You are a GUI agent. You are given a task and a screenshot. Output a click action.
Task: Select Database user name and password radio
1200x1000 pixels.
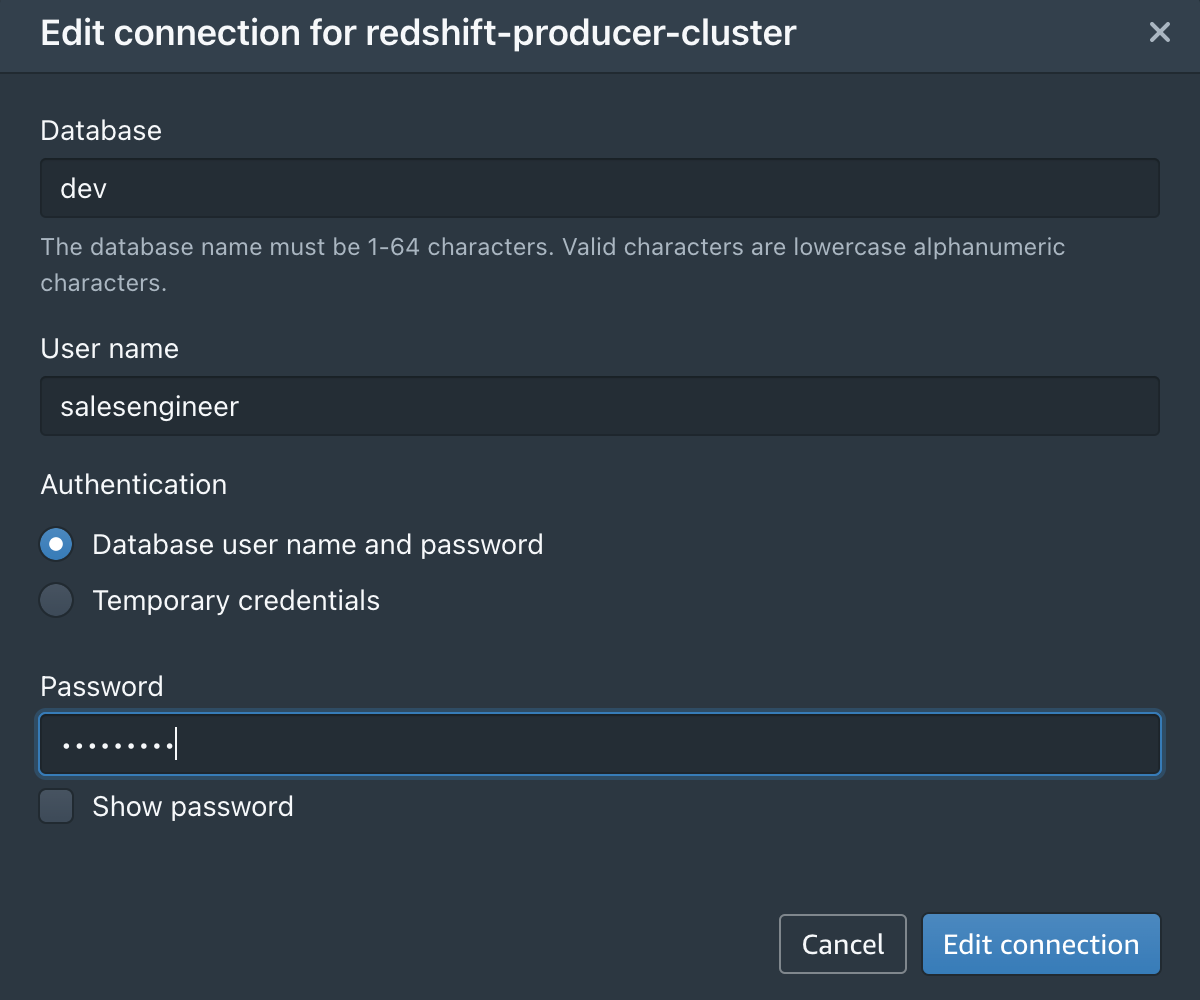57,545
